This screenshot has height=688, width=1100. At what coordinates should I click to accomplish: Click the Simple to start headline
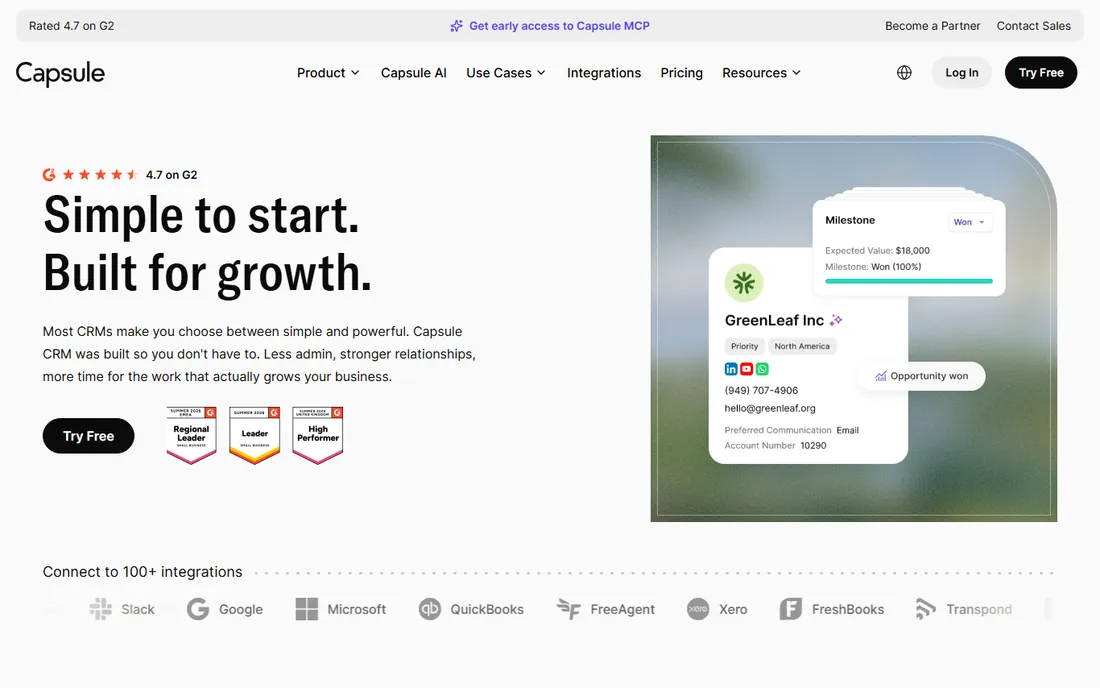coord(201,215)
